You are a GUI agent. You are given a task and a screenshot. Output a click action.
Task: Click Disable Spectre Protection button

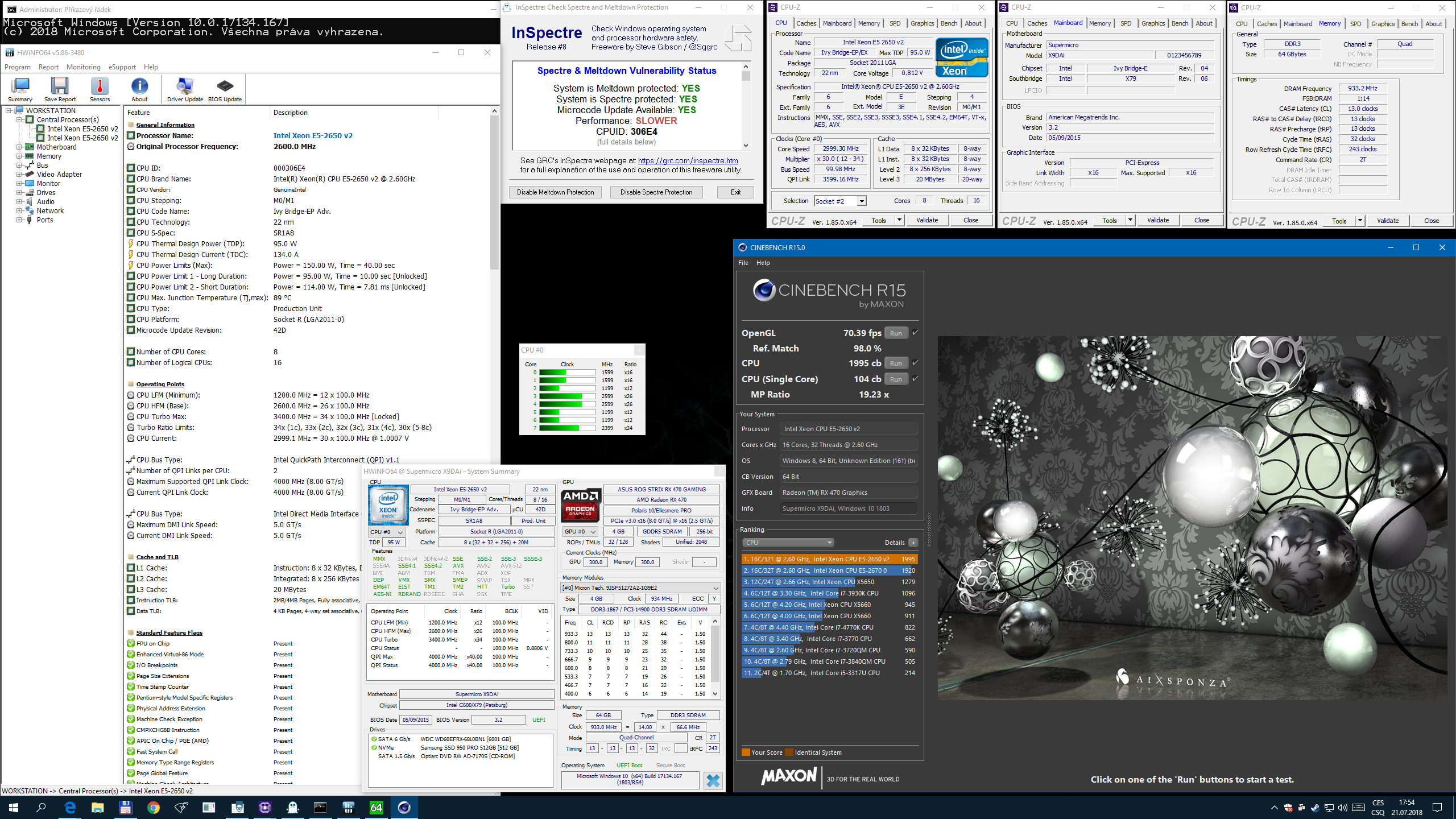coord(656,192)
